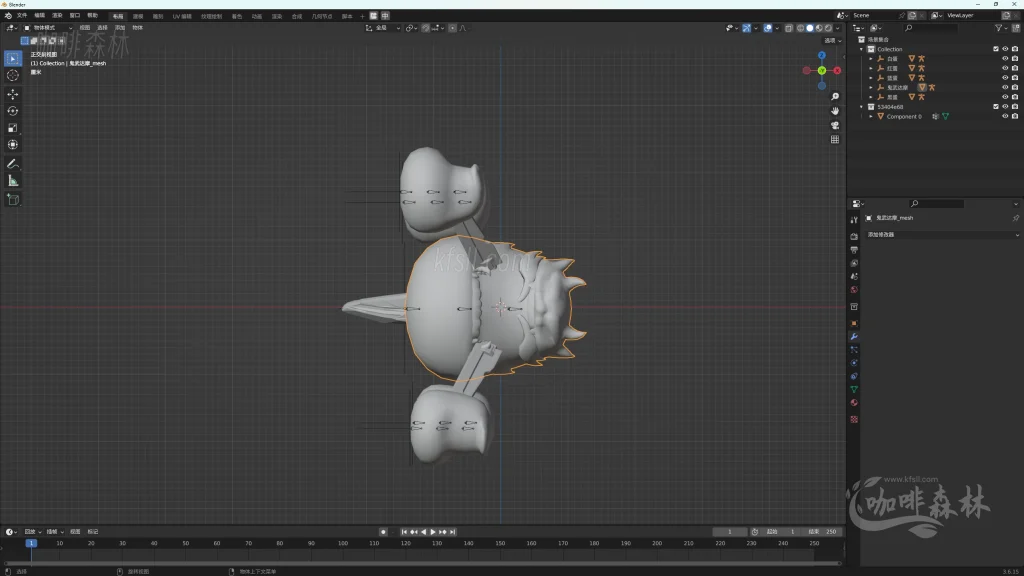Uncheck the Collection exclude checkbox in the outliner
This screenshot has height=576, width=1024.
click(995, 49)
